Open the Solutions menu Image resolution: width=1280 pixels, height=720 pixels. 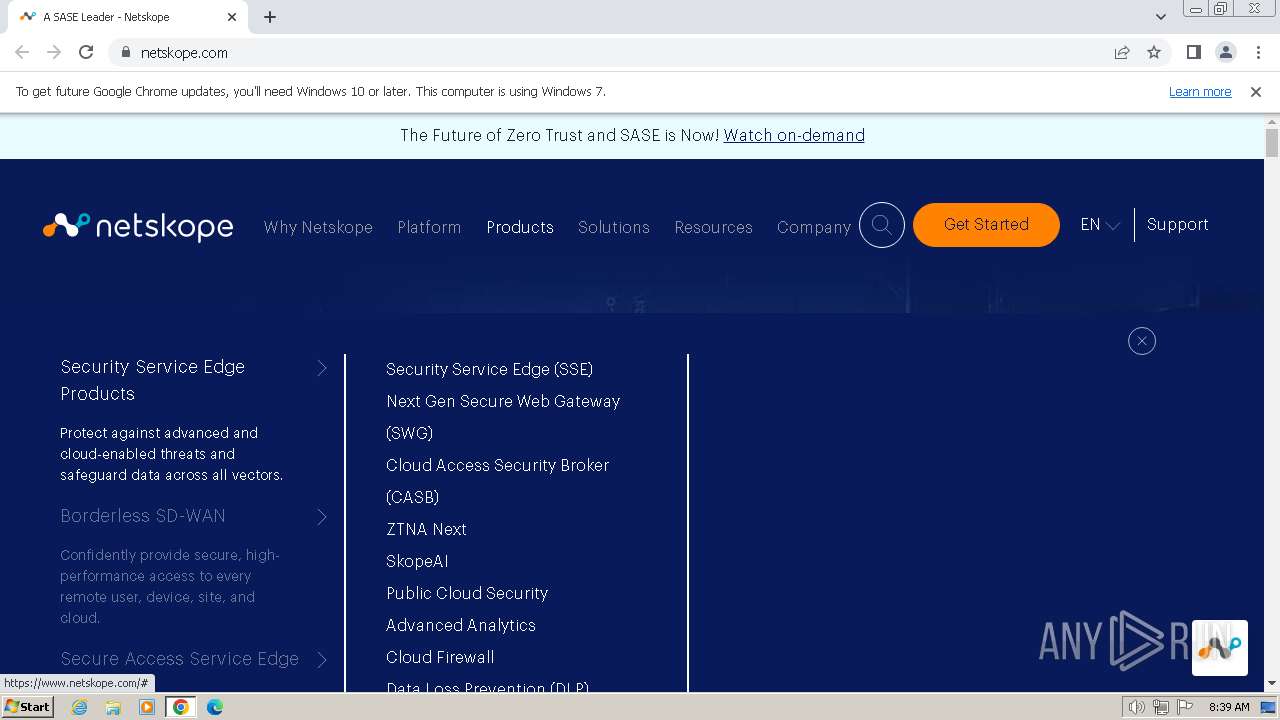(614, 227)
